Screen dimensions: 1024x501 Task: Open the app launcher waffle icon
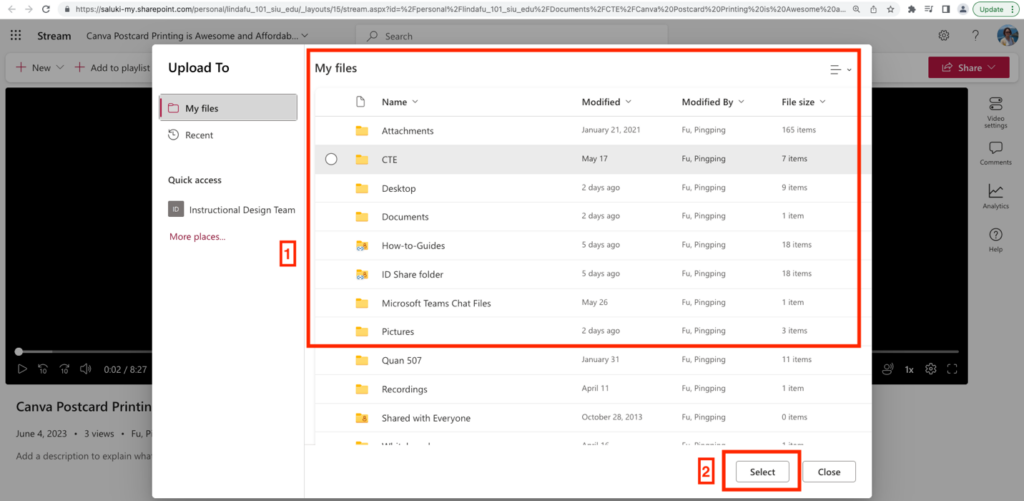[x=16, y=36]
